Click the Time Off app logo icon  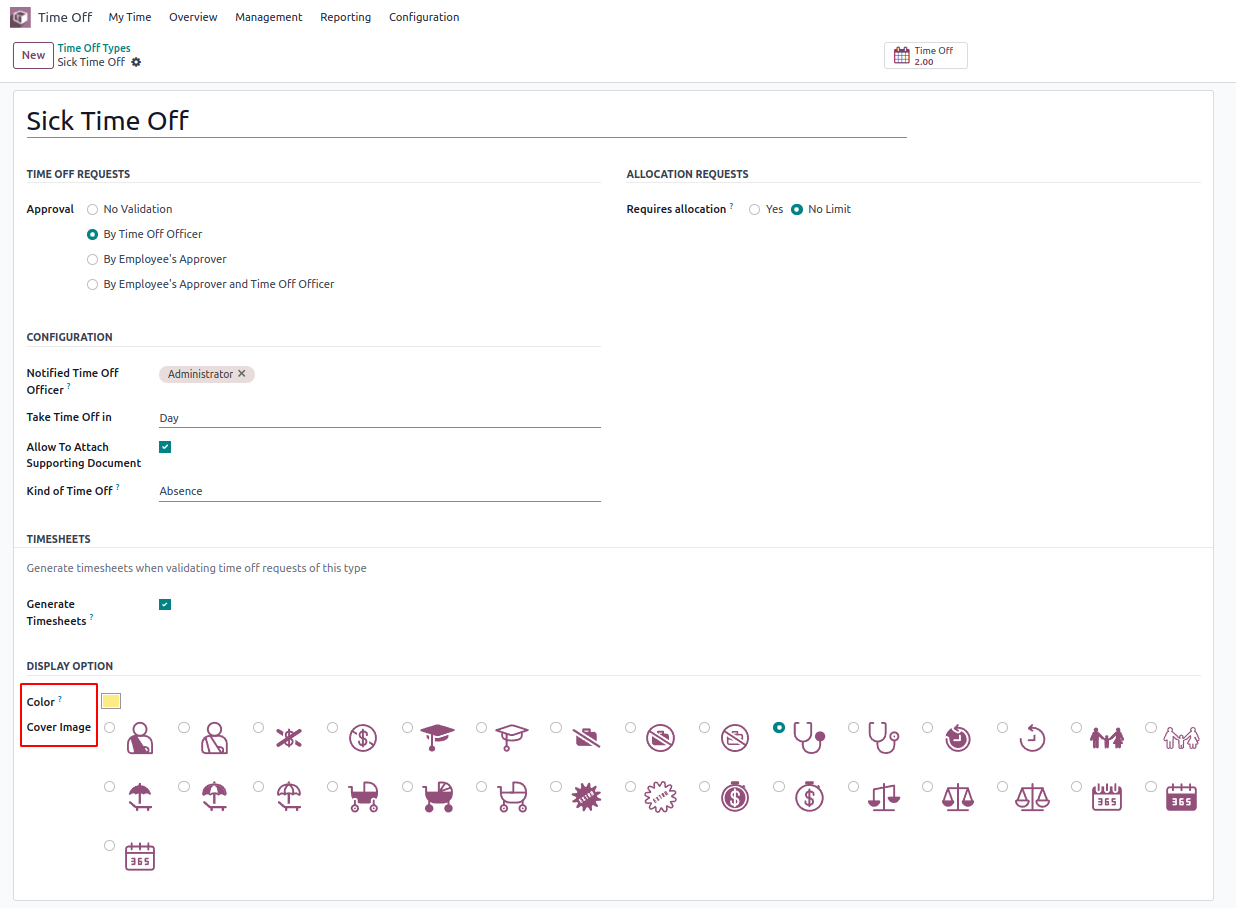tap(20, 17)
